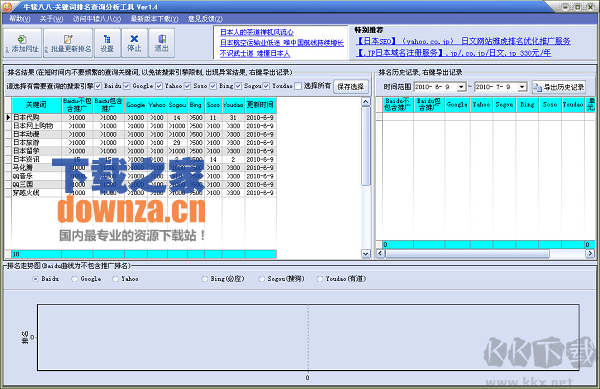Click the smiley app icon in title bar
This screenshot has height=389, width=600.
(x=8, y=7)
